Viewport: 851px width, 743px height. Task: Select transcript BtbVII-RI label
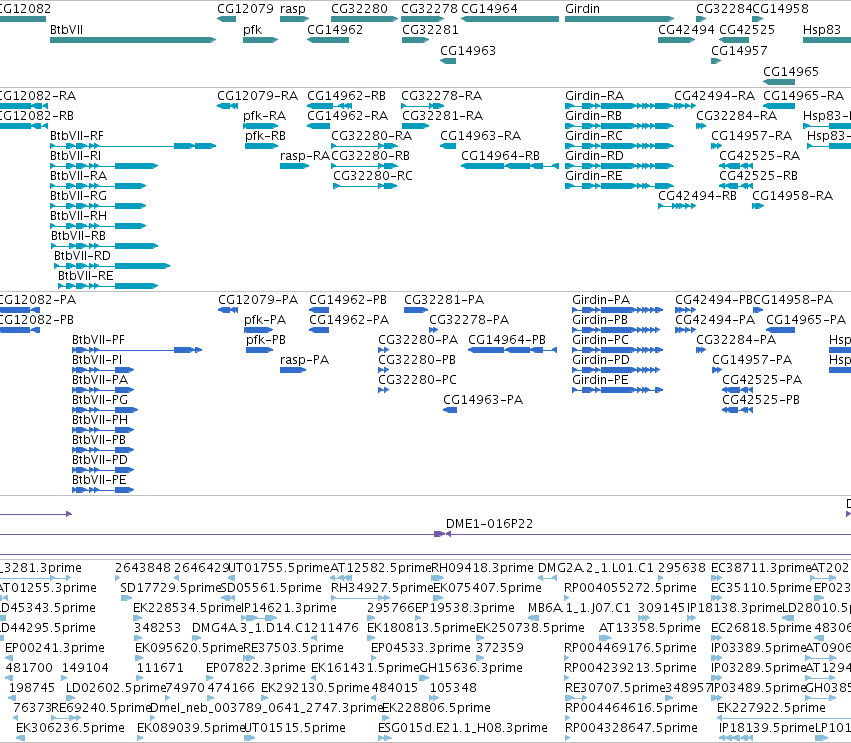pyautogui.click(x=75, y=156)
